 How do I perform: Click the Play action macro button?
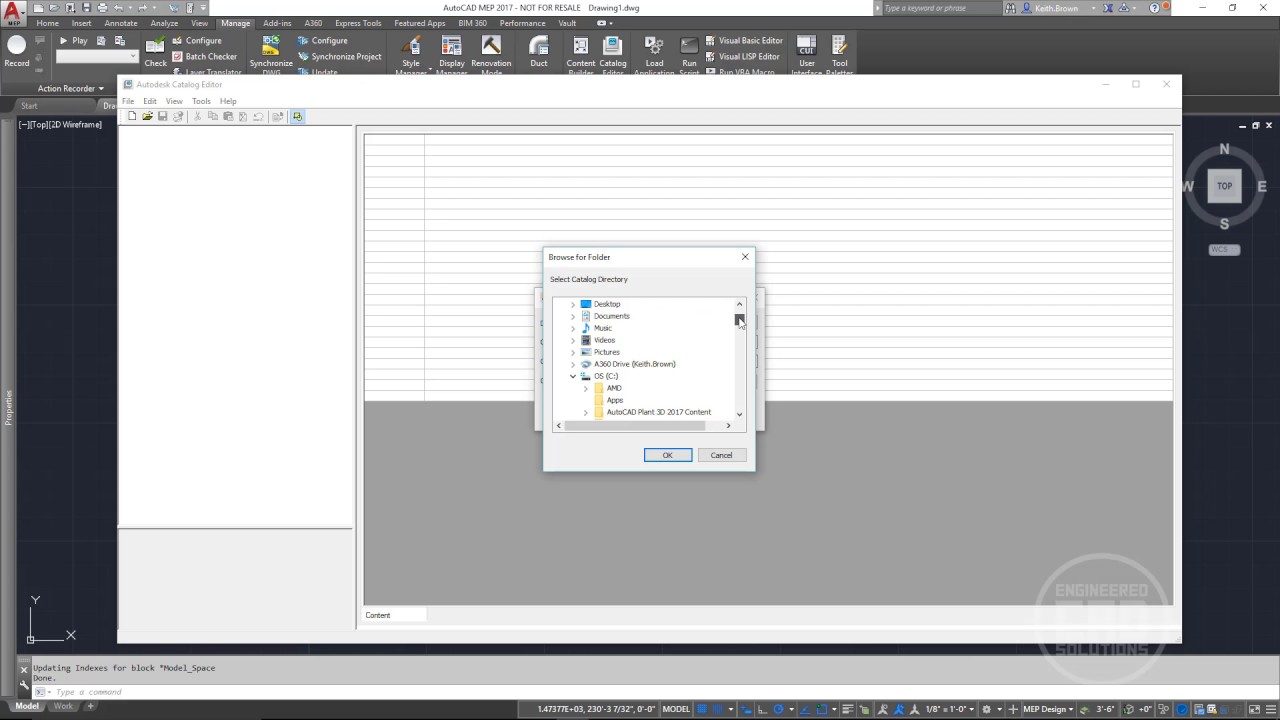[x=73, y=41]
